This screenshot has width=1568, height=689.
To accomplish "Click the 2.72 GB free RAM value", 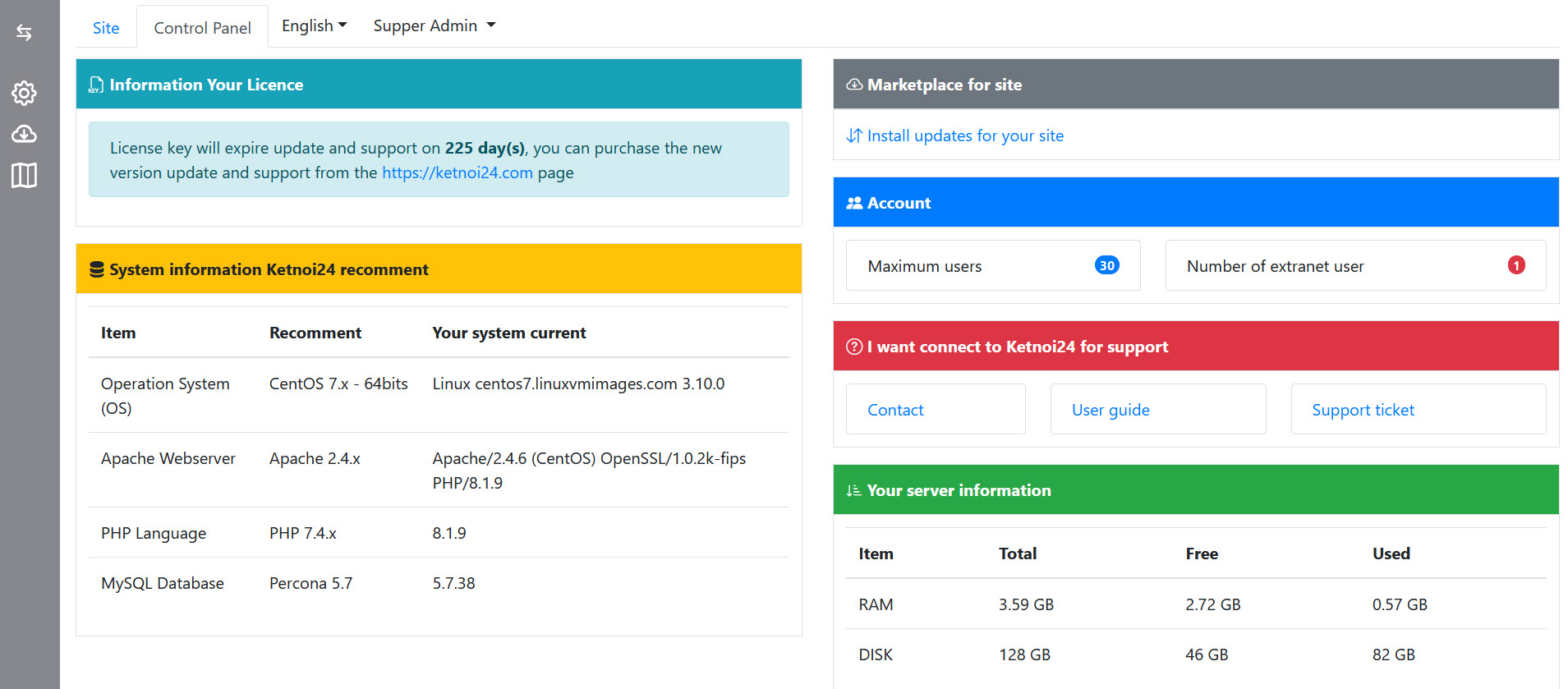I will coord(1213,604).
